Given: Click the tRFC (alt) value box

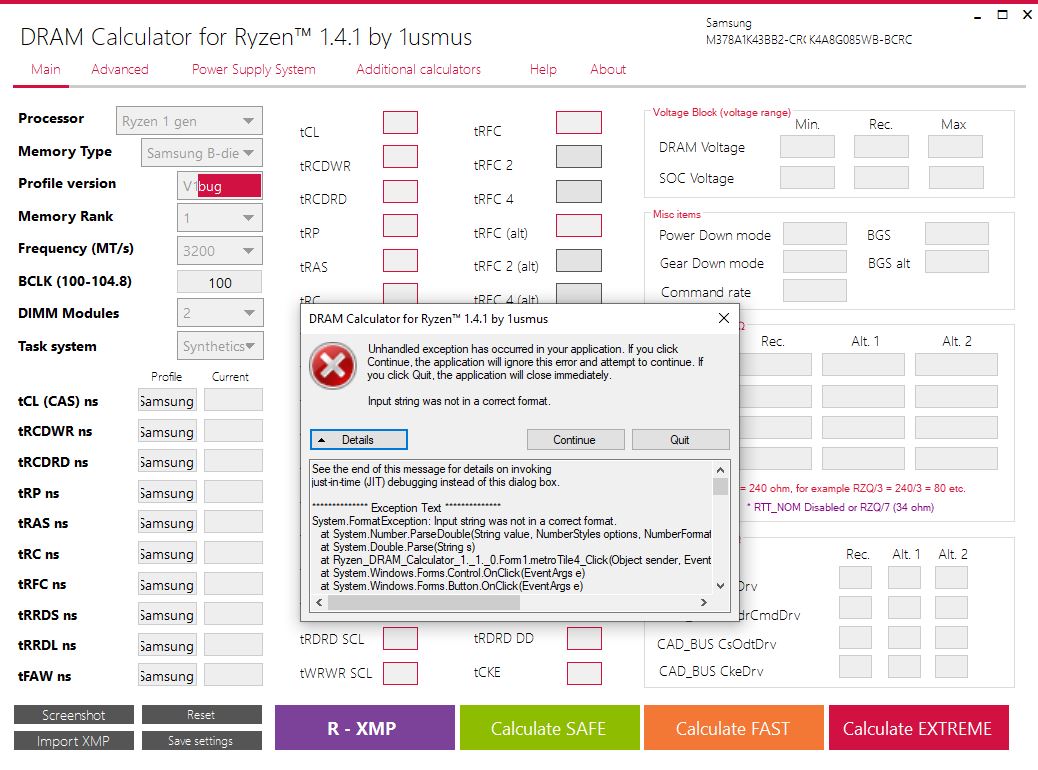Looking at the screenshot, I should pos(579,225).
